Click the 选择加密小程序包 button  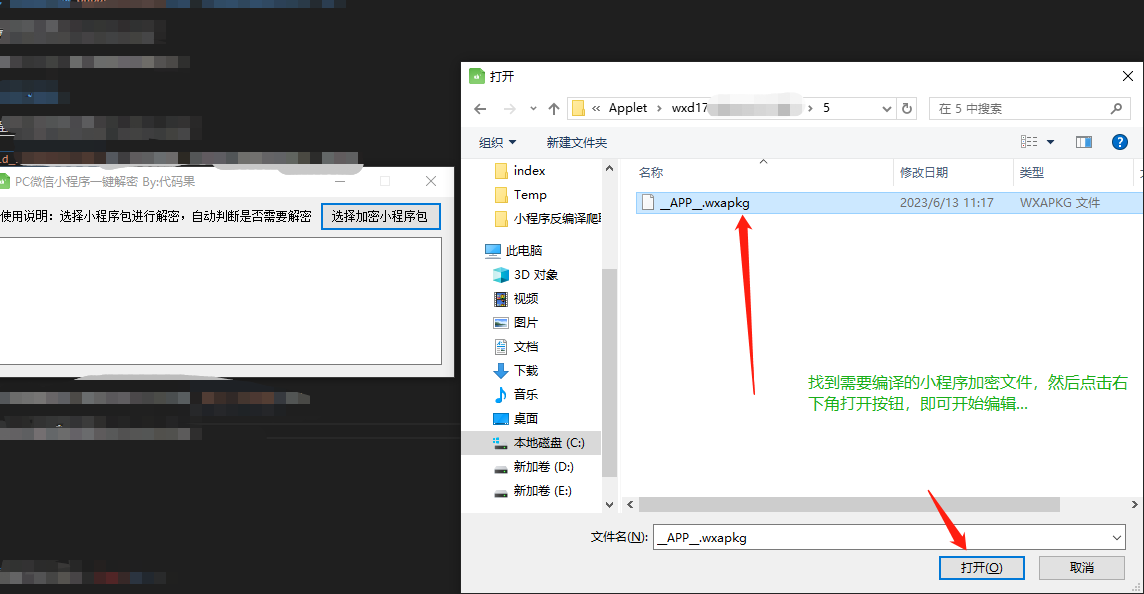[x=381, y=216]
